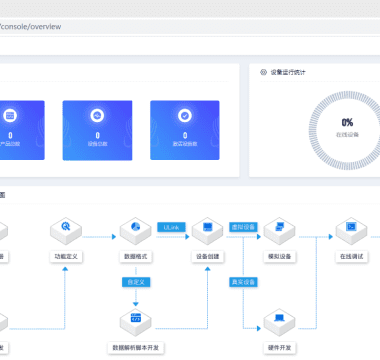Select the 真实设备 tag
Viewport: 380px width, 360px height.
click(x=243, y=282)
